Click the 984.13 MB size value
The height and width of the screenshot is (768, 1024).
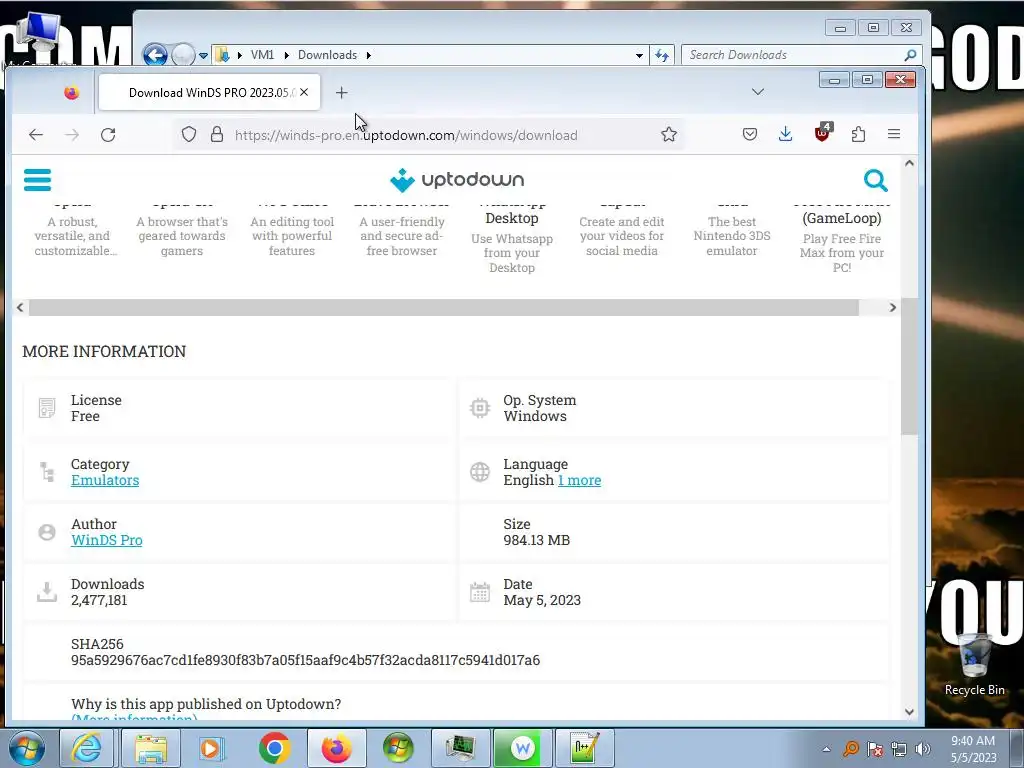[x=537, y=540]
